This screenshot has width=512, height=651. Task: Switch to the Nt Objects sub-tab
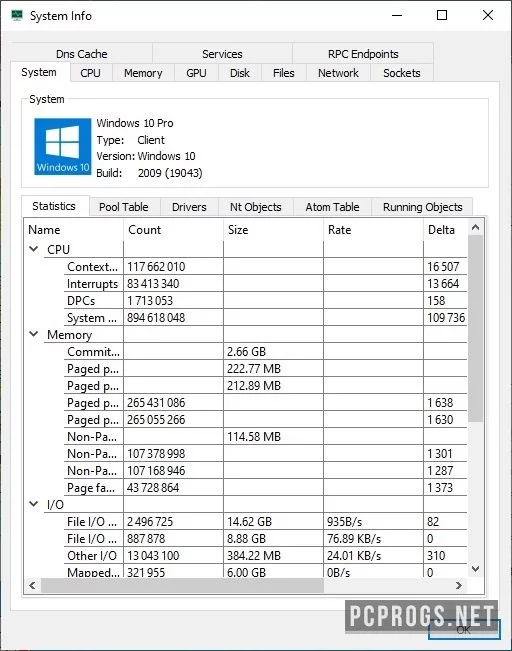coord(256,207)
